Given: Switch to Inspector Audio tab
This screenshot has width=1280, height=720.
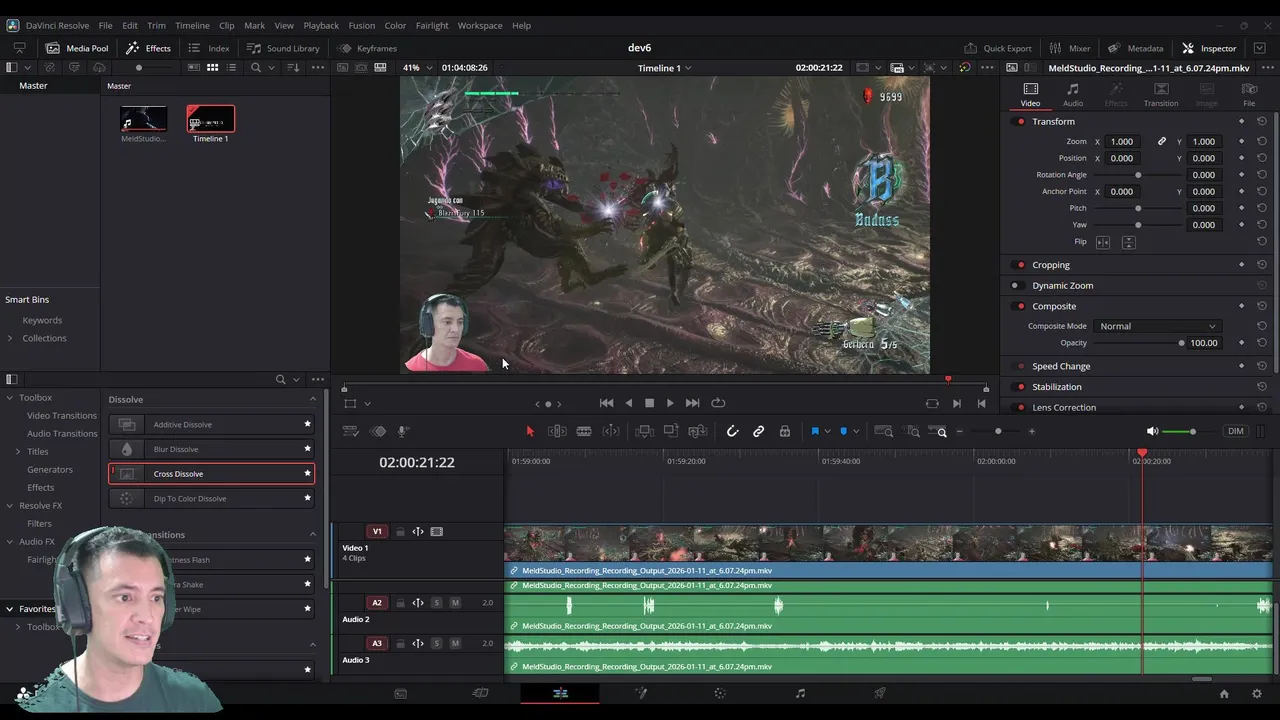Looking at the screenshot, I should [1073, 94].
